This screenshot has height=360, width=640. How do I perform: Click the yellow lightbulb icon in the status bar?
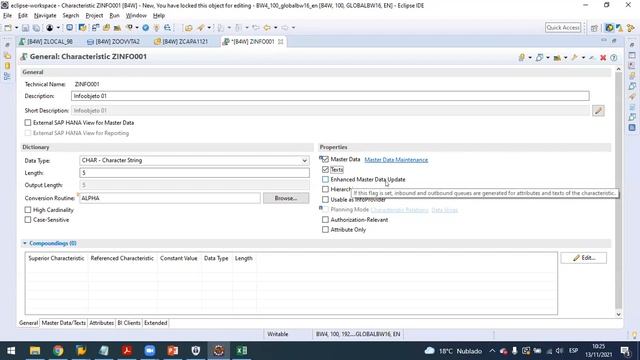[x=634, y=335]
